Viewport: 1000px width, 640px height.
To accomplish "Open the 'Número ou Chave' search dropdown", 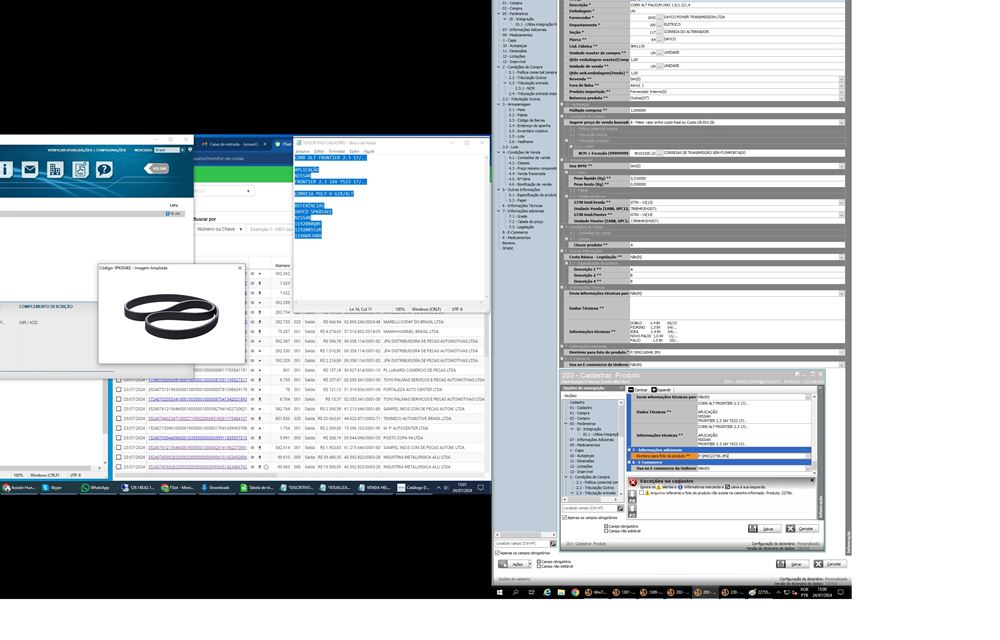I will [219, 229].
